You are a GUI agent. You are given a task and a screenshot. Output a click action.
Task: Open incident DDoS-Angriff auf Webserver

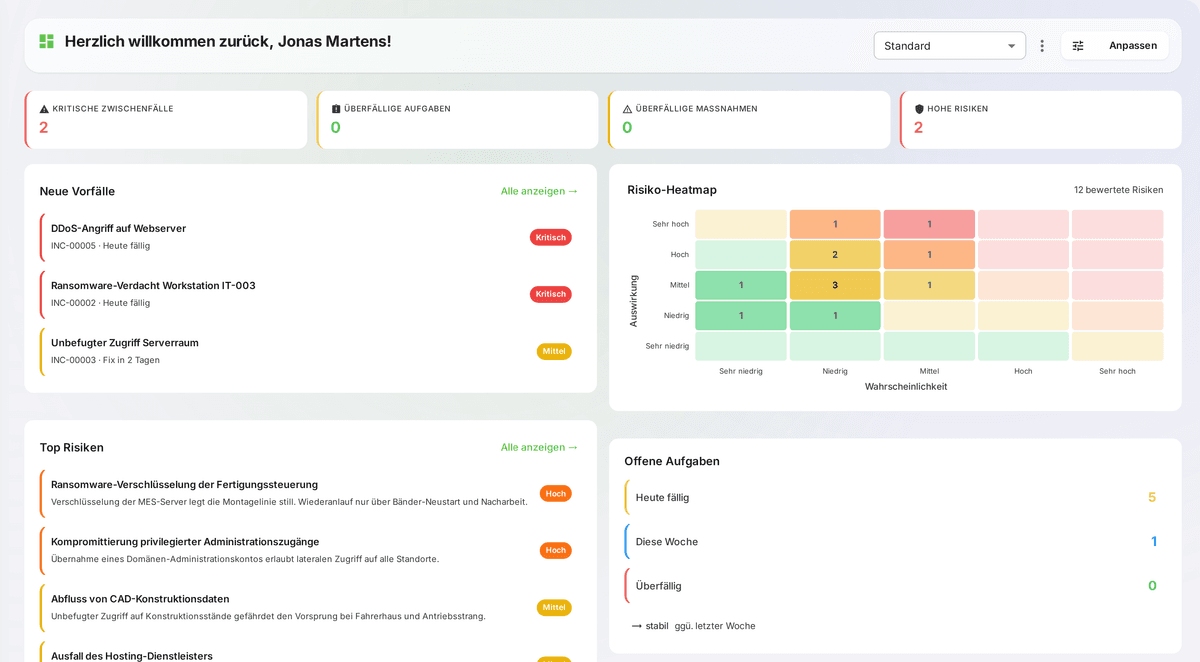[x=309, y=237]
